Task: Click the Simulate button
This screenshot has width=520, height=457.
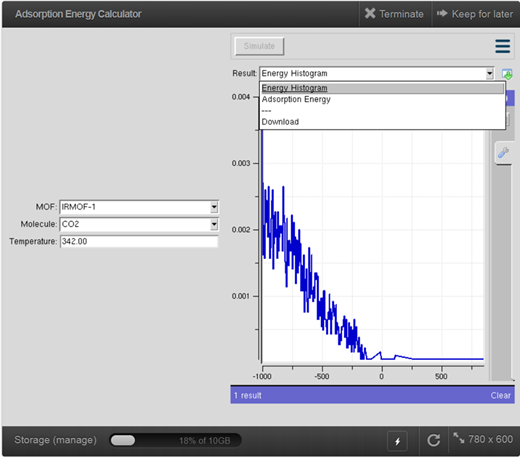Action: tap(259, 46)
